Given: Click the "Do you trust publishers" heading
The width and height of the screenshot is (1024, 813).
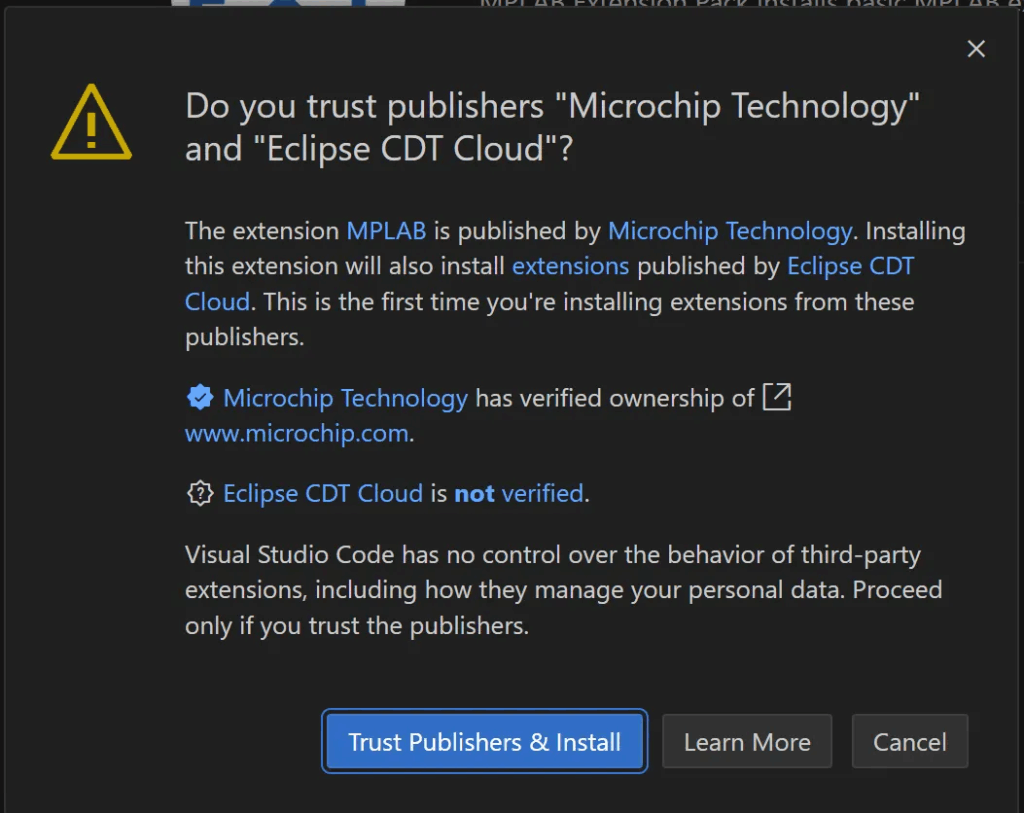Looking at the screenshot, I should click(552, 127).
